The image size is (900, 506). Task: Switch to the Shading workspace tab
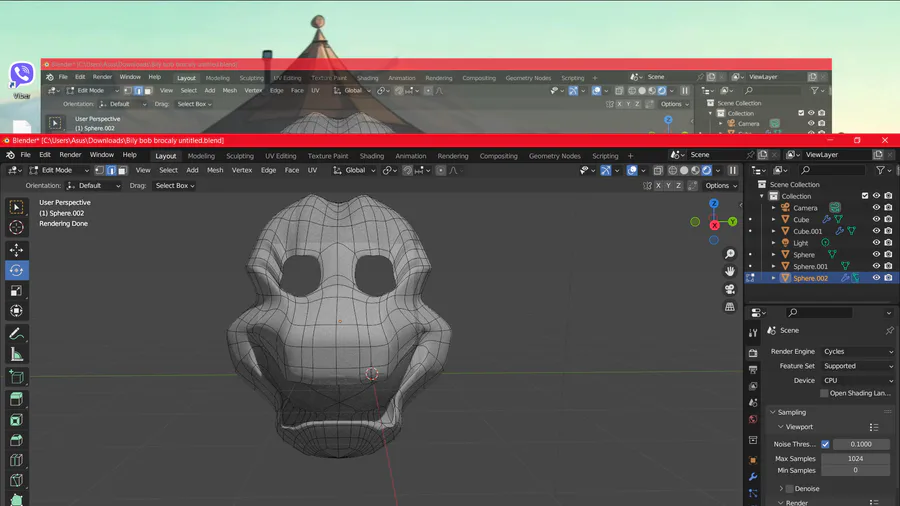pos(372,156)
